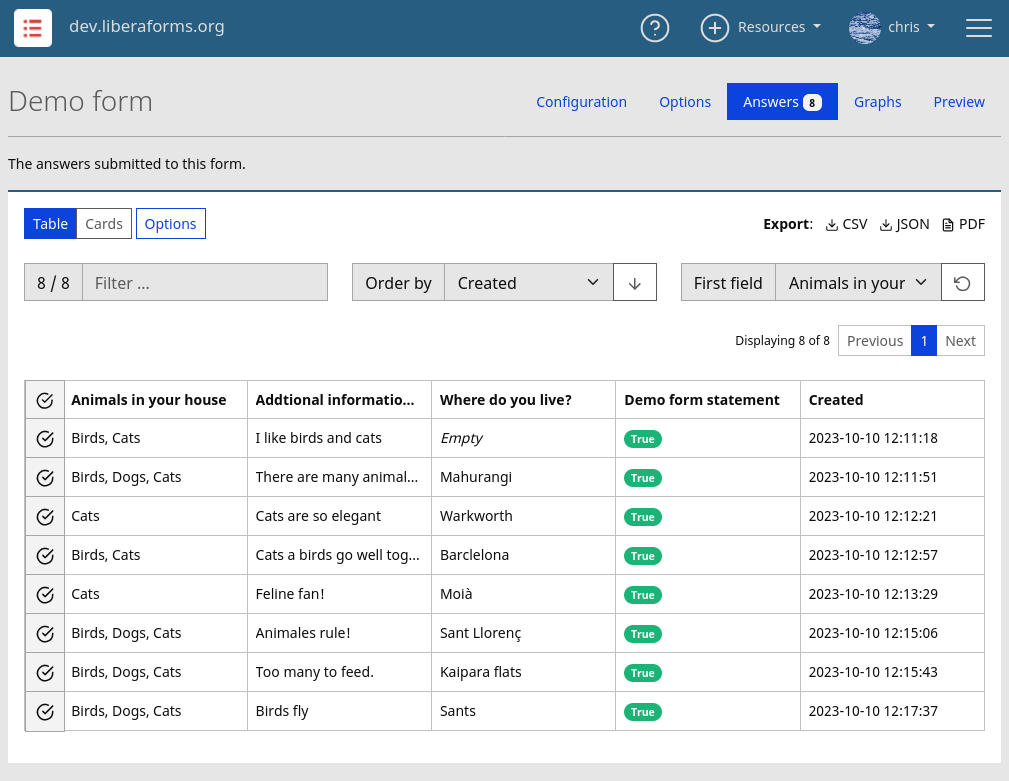Click the 'Birds fly' cell

pyautogui.click(x=339, y=712)
